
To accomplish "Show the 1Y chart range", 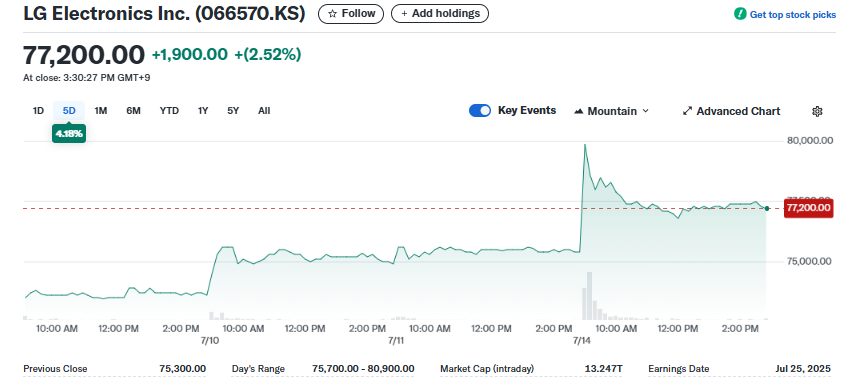I will [203, 111].
